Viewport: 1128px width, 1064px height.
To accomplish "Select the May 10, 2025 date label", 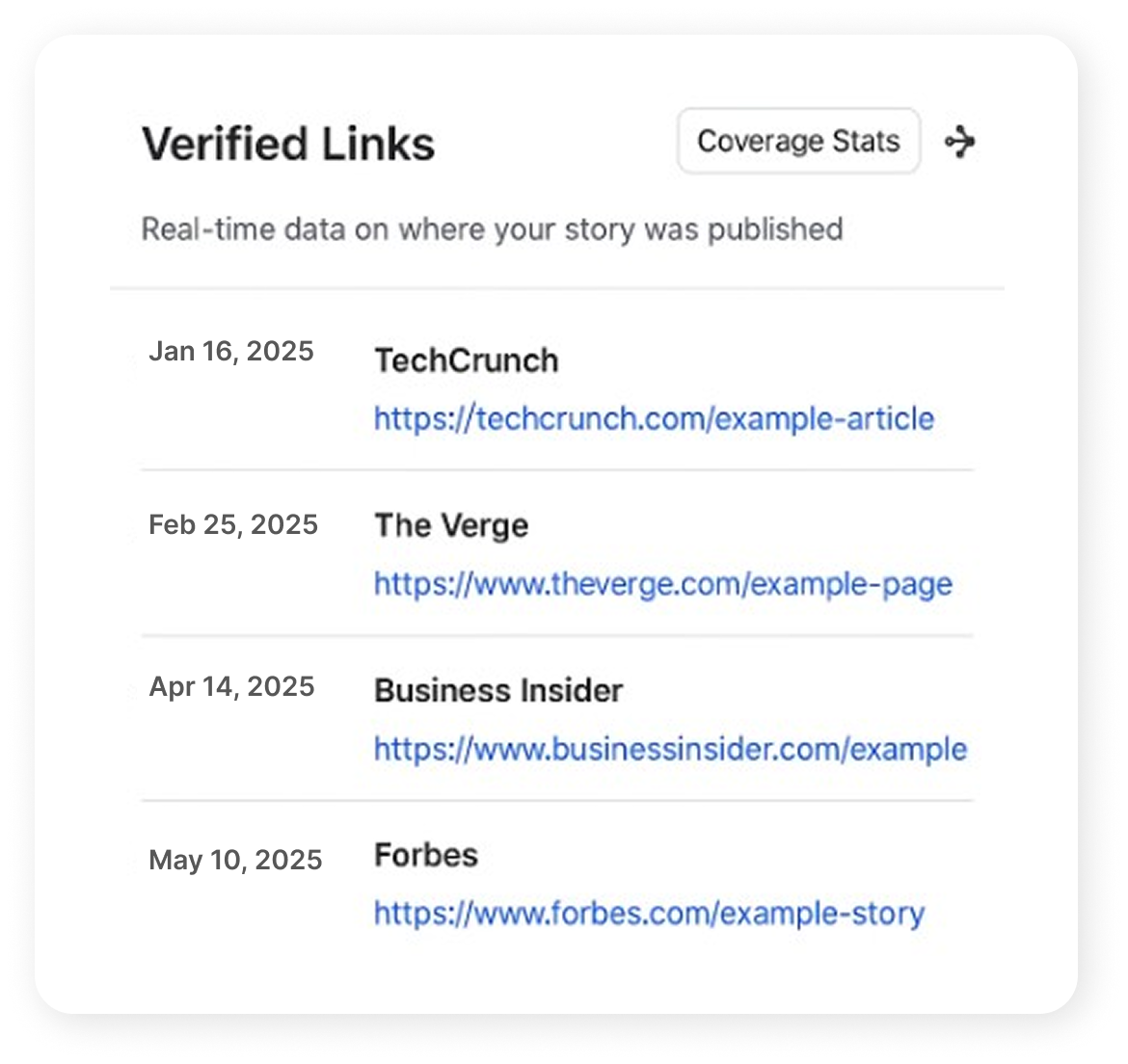I will 235,860.
